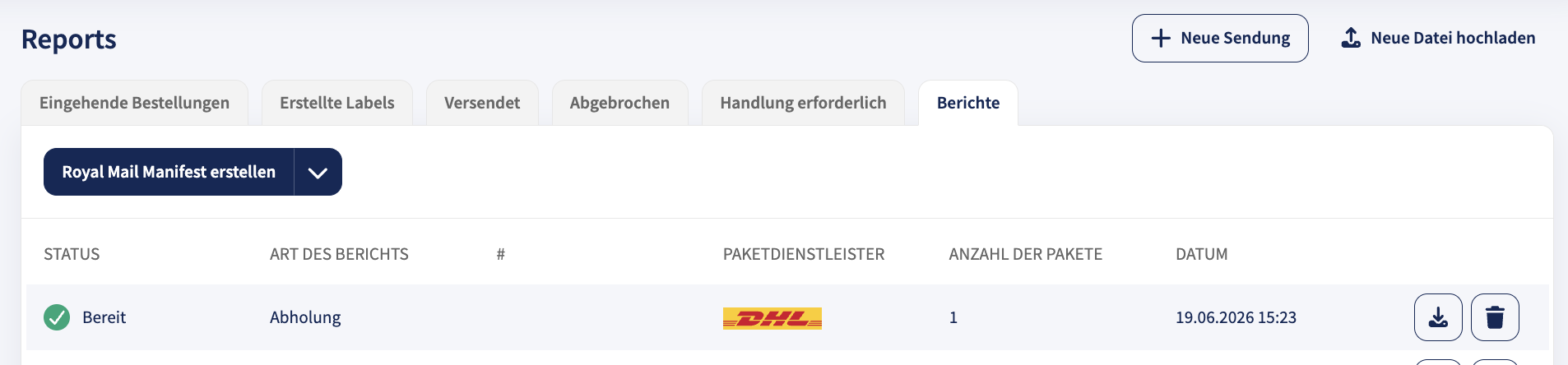Select the Berichte tab
This screenshot has width=1568, height=365.
968,103
